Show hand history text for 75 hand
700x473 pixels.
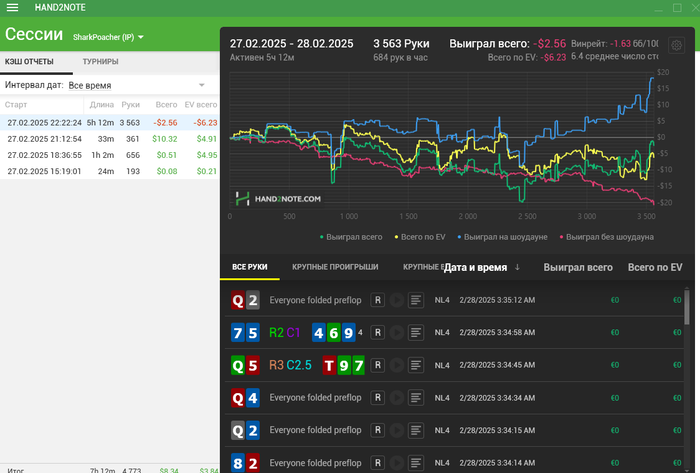point(416,333)
